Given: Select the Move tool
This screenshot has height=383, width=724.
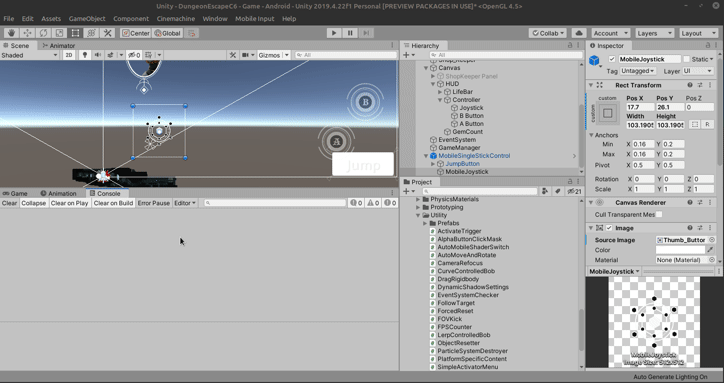Looking at the screenshot, I should [27, 33].
